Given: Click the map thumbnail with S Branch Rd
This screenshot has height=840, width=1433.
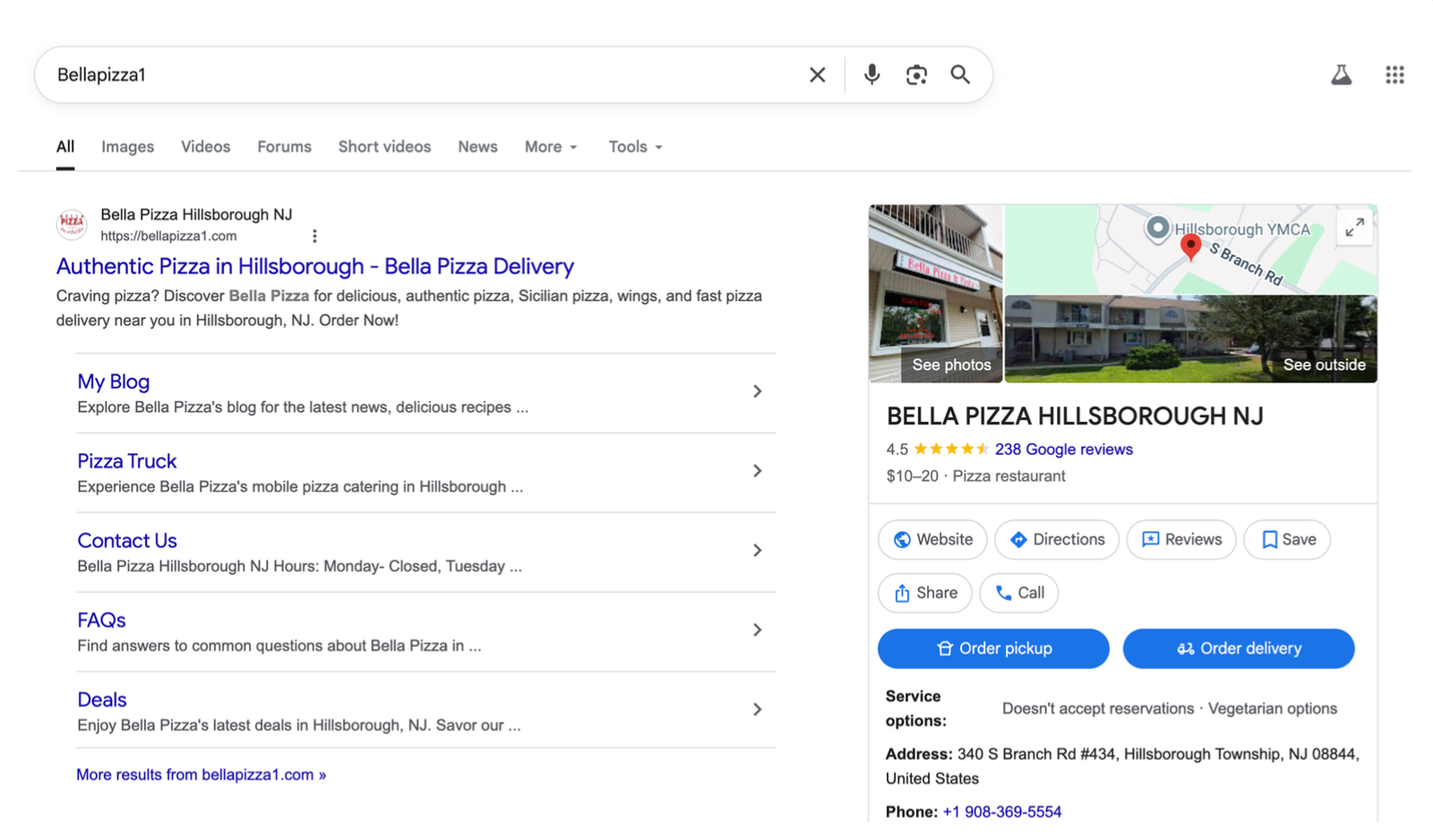Looking at the screenshot, I should (x=1190, y=250).
